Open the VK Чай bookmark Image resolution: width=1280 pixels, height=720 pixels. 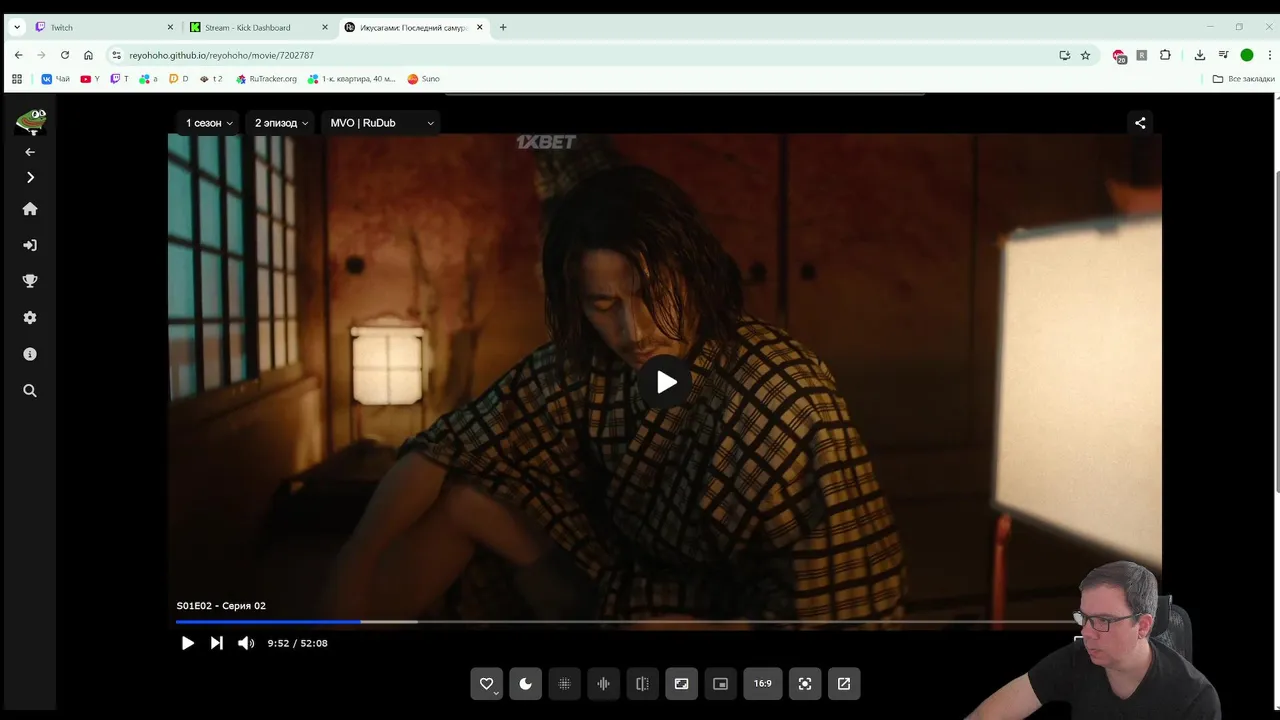[x=56, y=79]
